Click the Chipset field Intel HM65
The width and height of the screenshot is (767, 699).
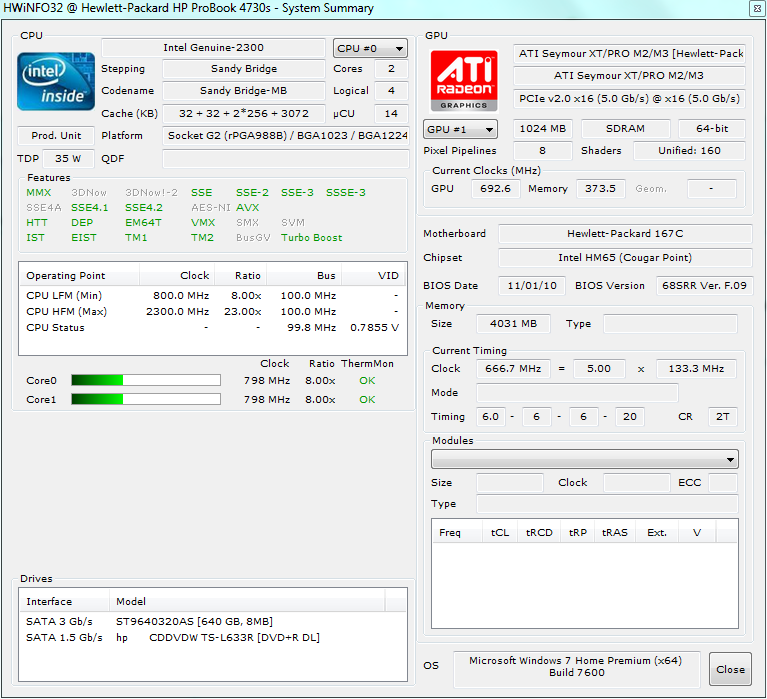[625, 258]
